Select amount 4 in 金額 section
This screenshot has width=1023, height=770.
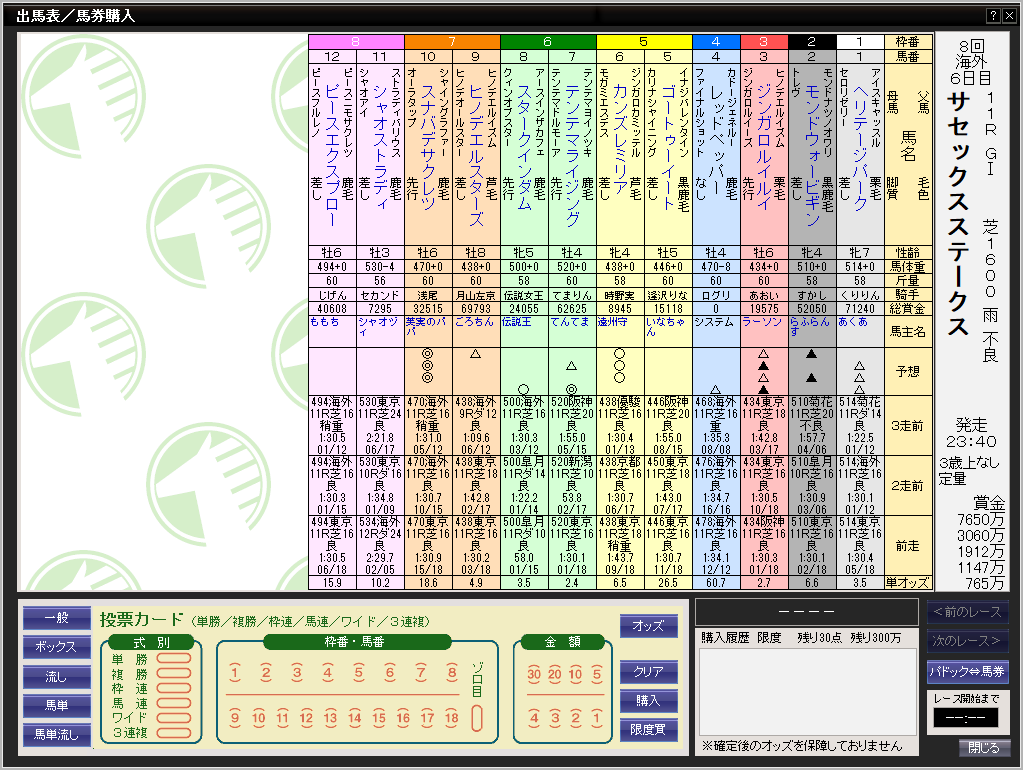[534, 718]
